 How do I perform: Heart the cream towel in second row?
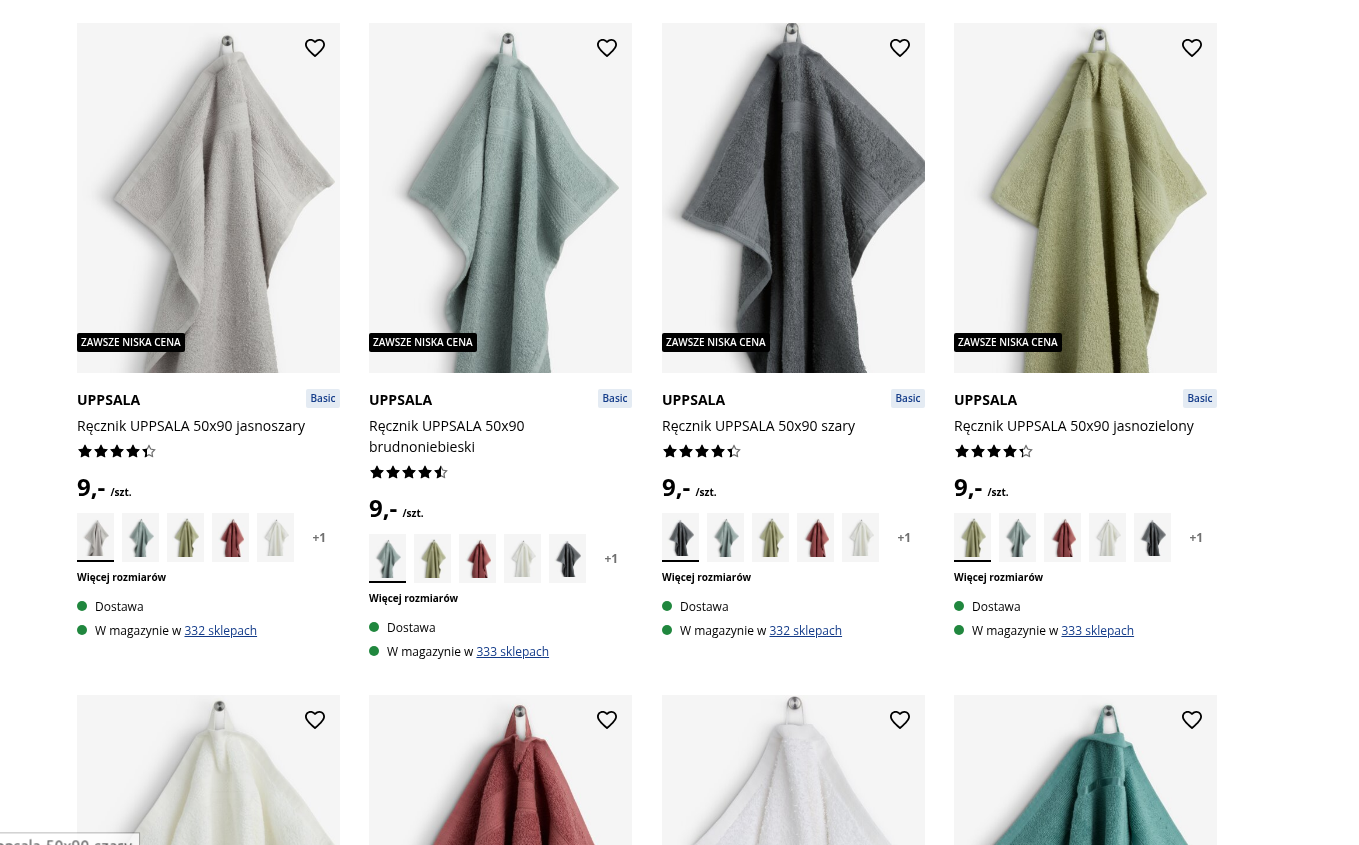coord(315,720)
